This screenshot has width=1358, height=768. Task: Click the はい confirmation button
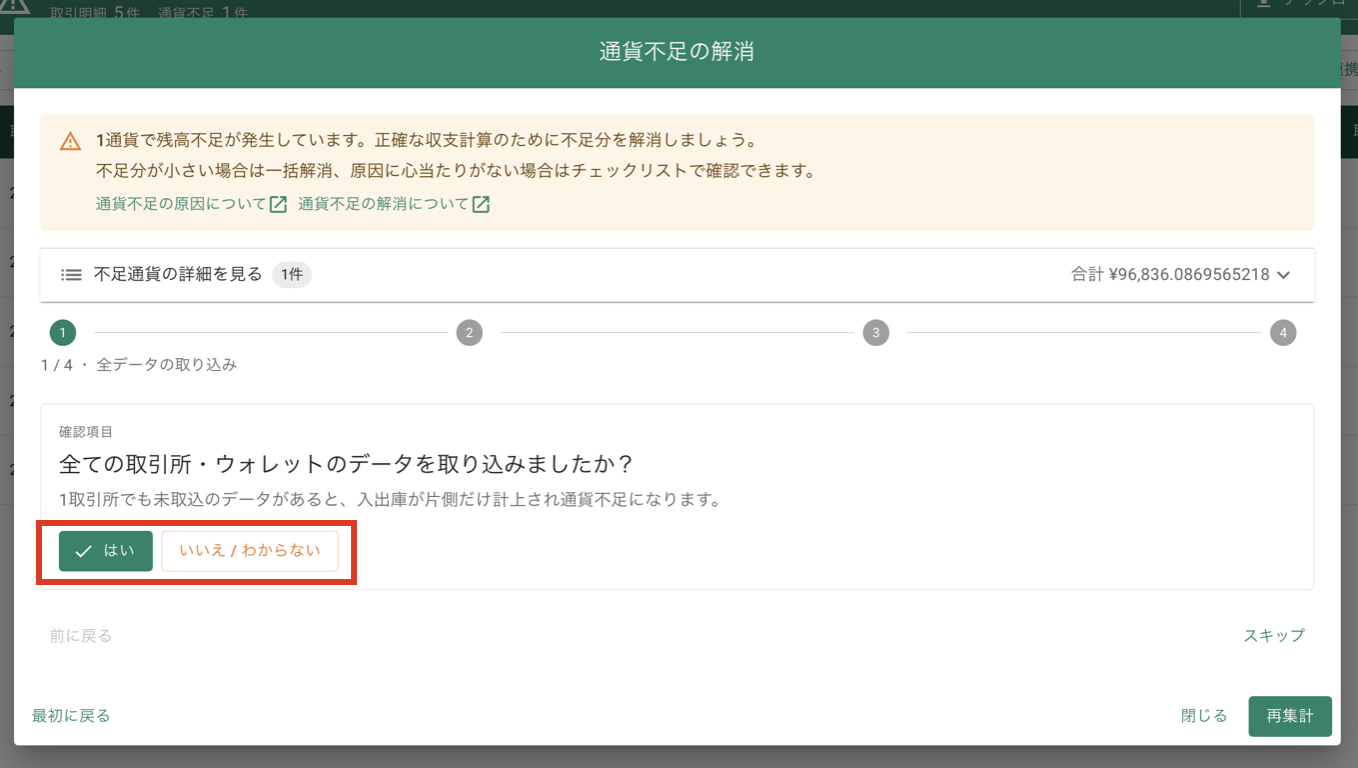(105, 551)
